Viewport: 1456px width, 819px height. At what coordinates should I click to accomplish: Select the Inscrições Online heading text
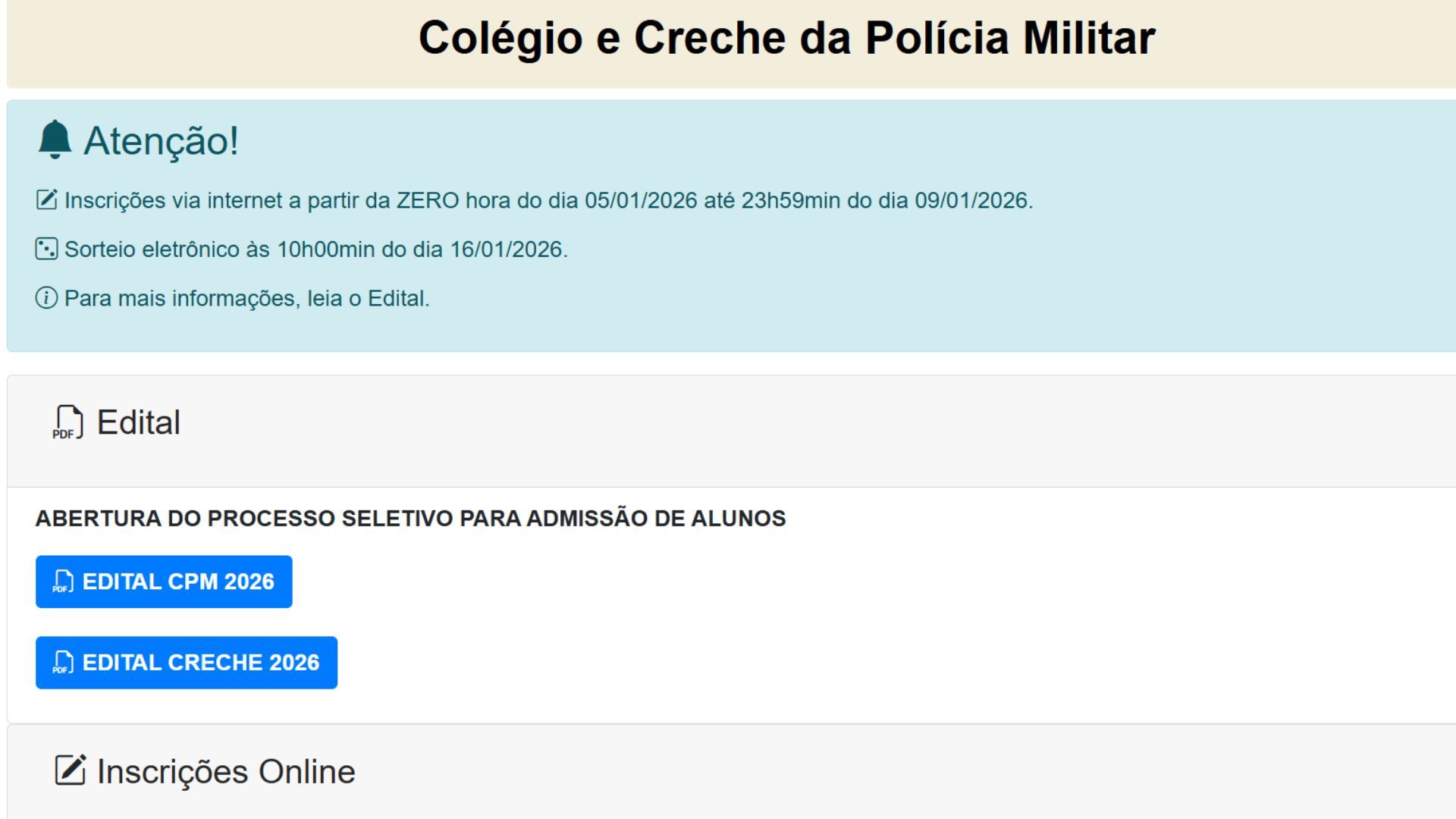[226, 772]
